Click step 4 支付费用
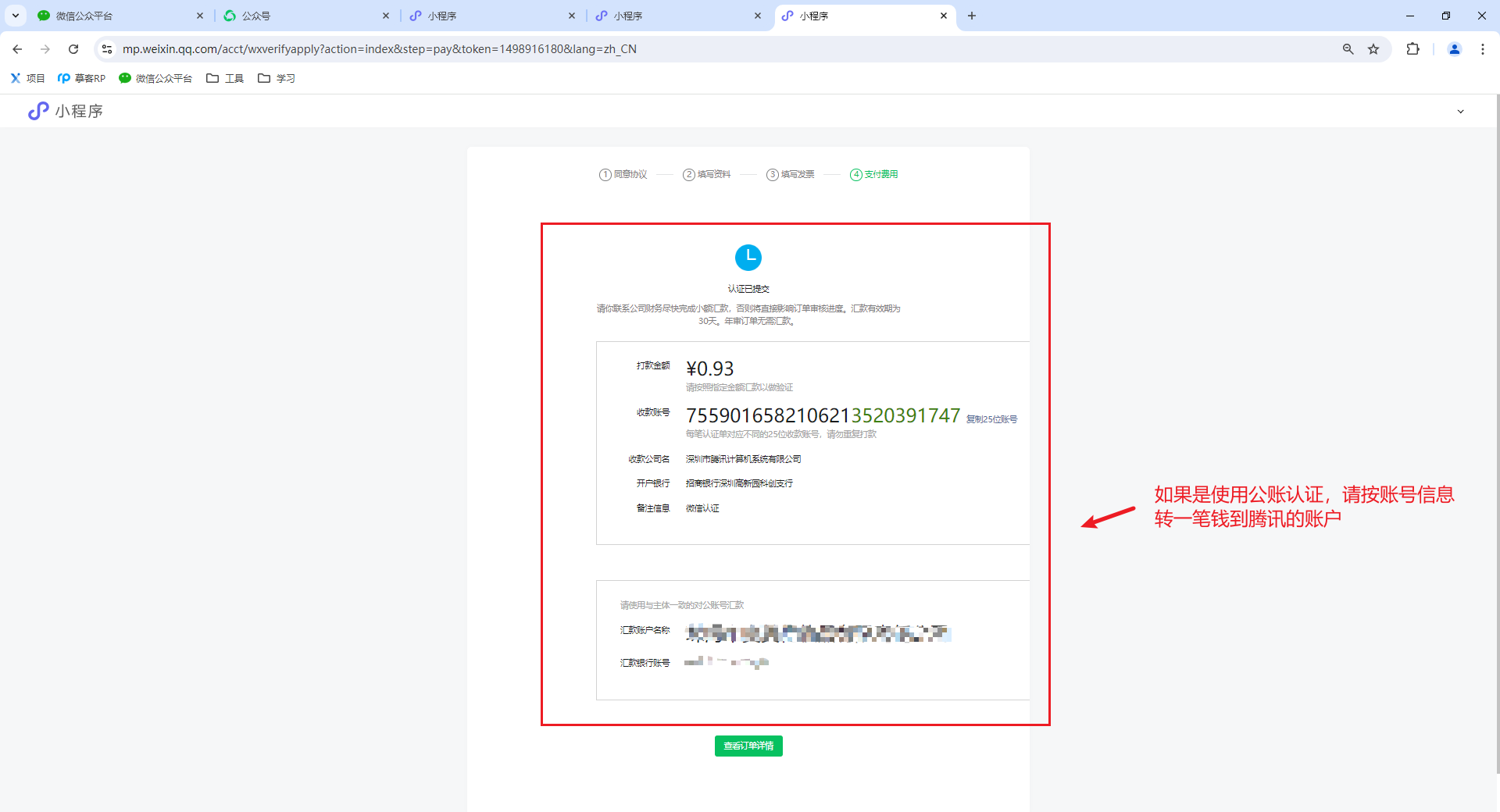Viewport: 1500px width, 812px height. pyautogui.click(x=873, y=174)
